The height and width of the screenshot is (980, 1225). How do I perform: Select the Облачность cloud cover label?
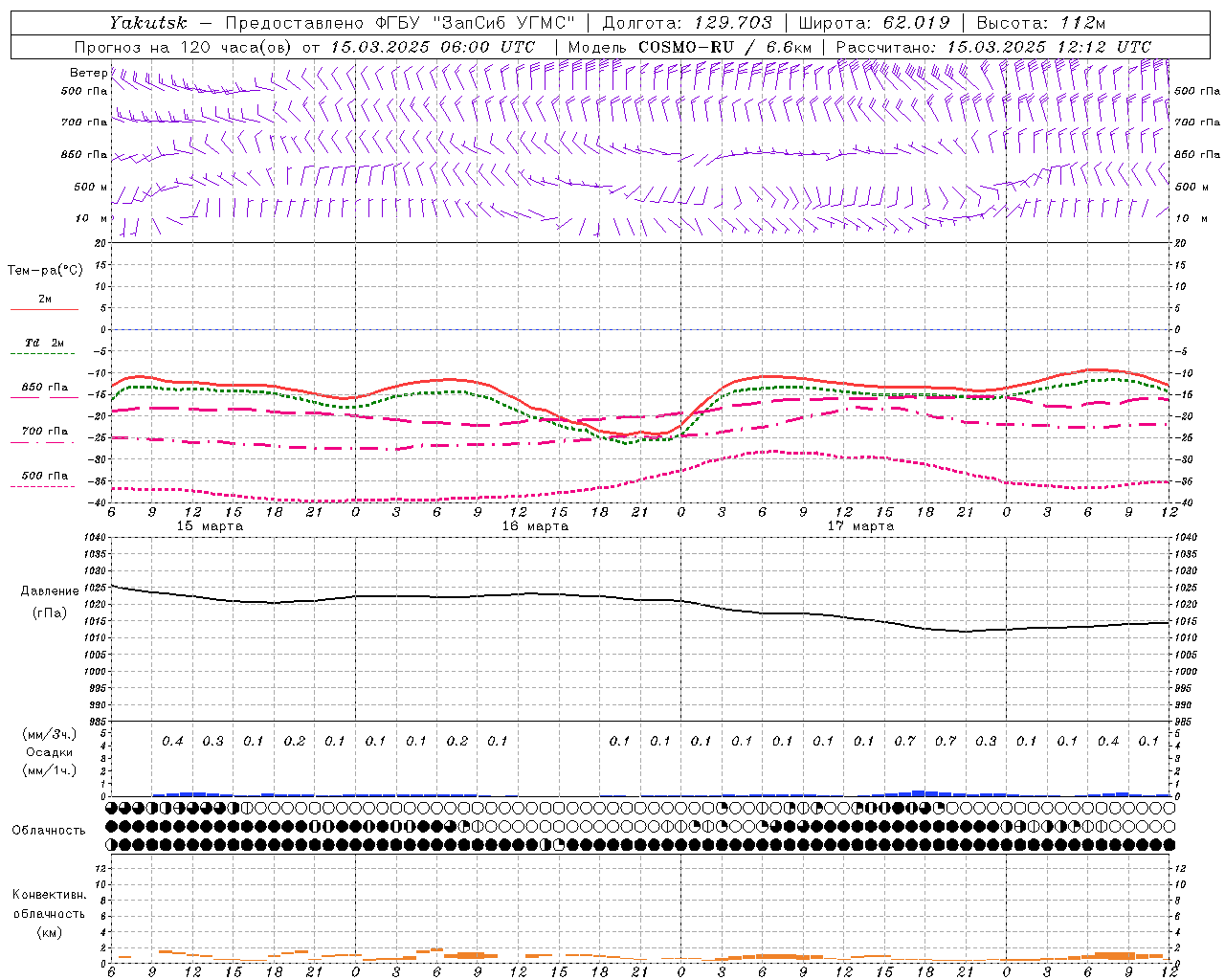coord(49,831)
